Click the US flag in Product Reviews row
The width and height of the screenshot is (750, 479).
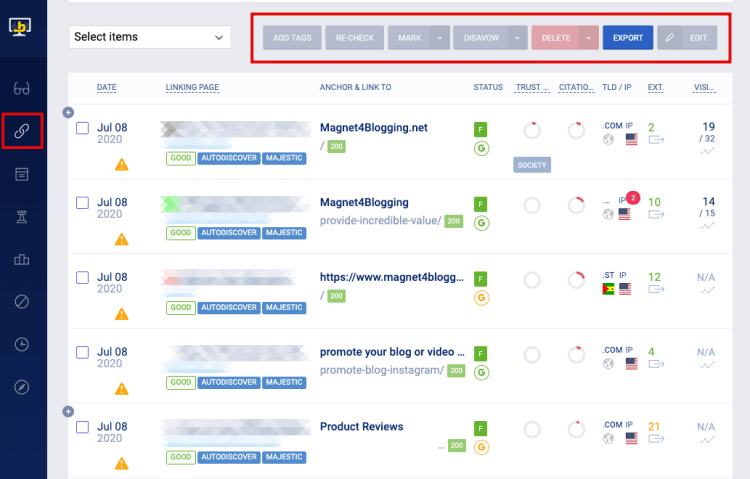[631, 438]
